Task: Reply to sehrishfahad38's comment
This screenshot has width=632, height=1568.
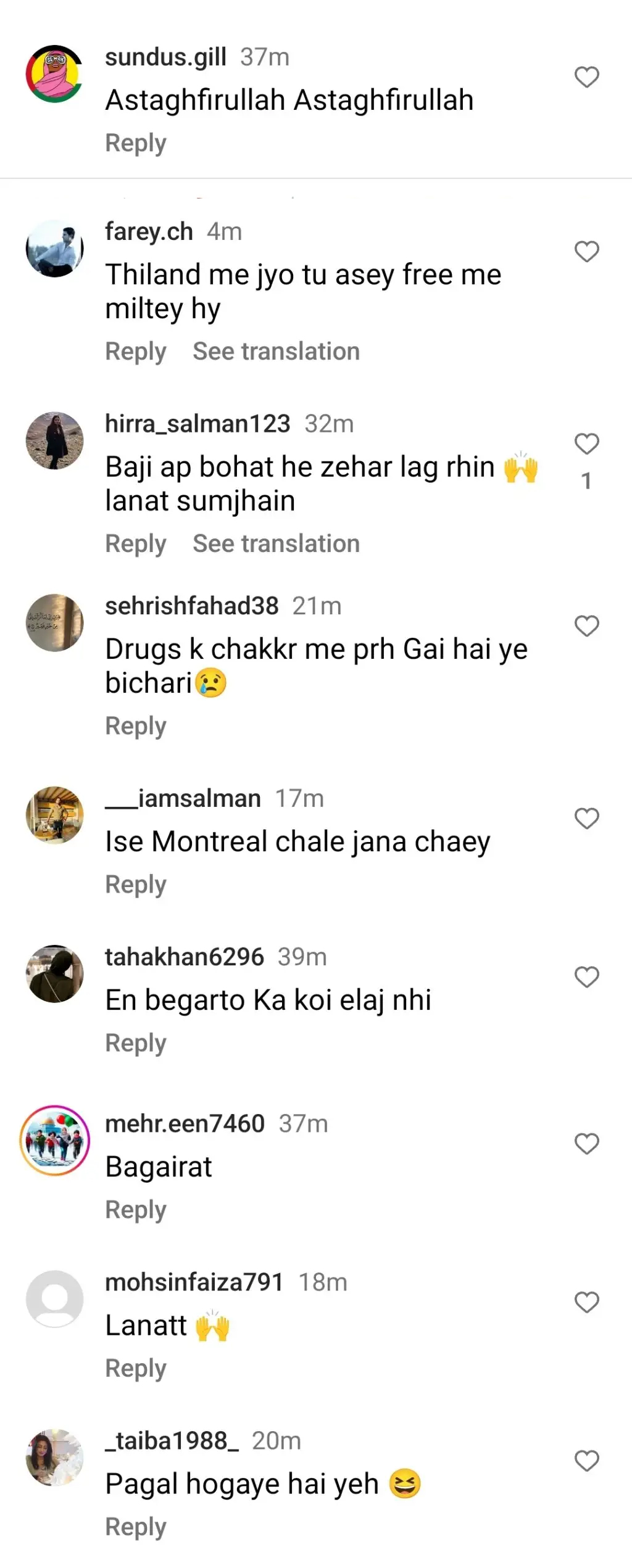Action: click(x=136, y=726)
